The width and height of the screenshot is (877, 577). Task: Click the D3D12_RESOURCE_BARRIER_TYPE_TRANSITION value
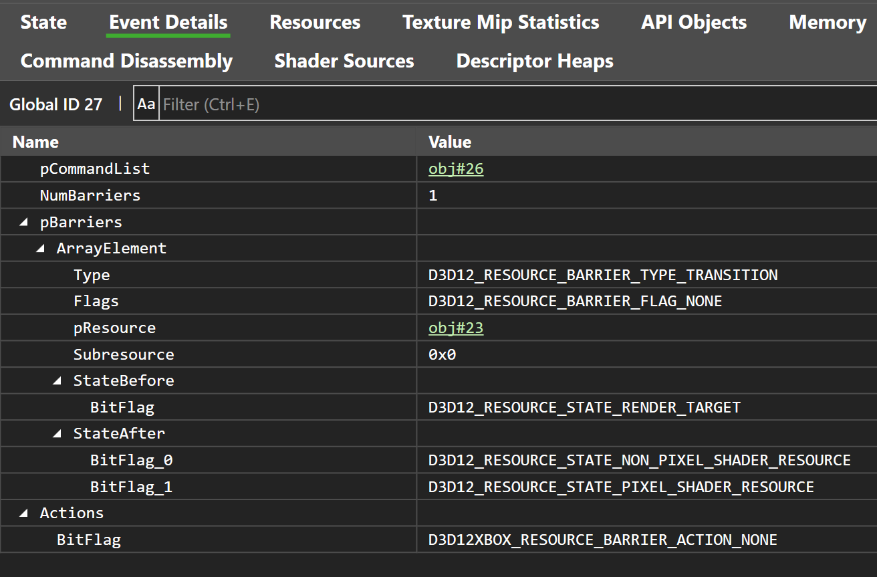click(603, 275)
